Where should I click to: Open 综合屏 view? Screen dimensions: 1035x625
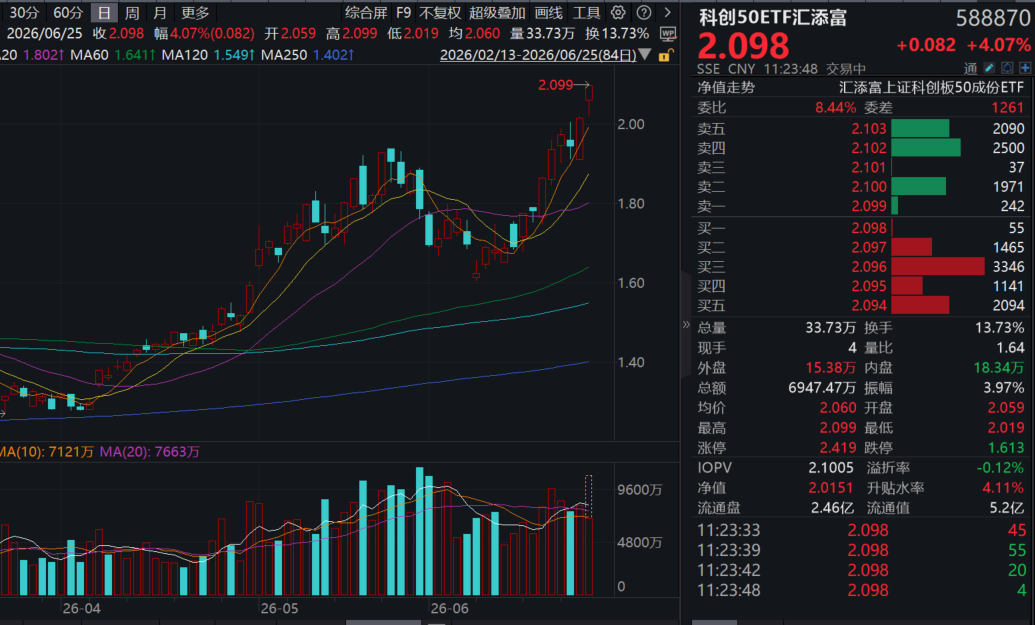[x=366, y=13]
